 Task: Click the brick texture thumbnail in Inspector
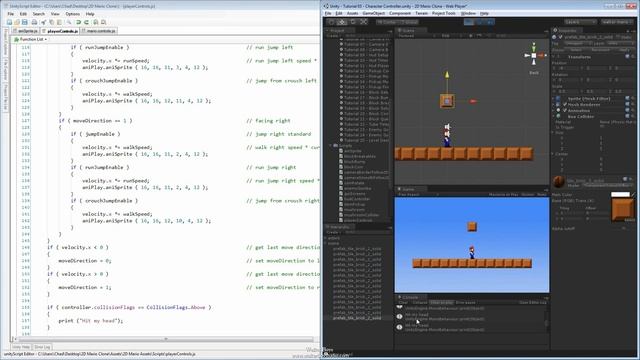pyautogui.click(x=622, y=209)
